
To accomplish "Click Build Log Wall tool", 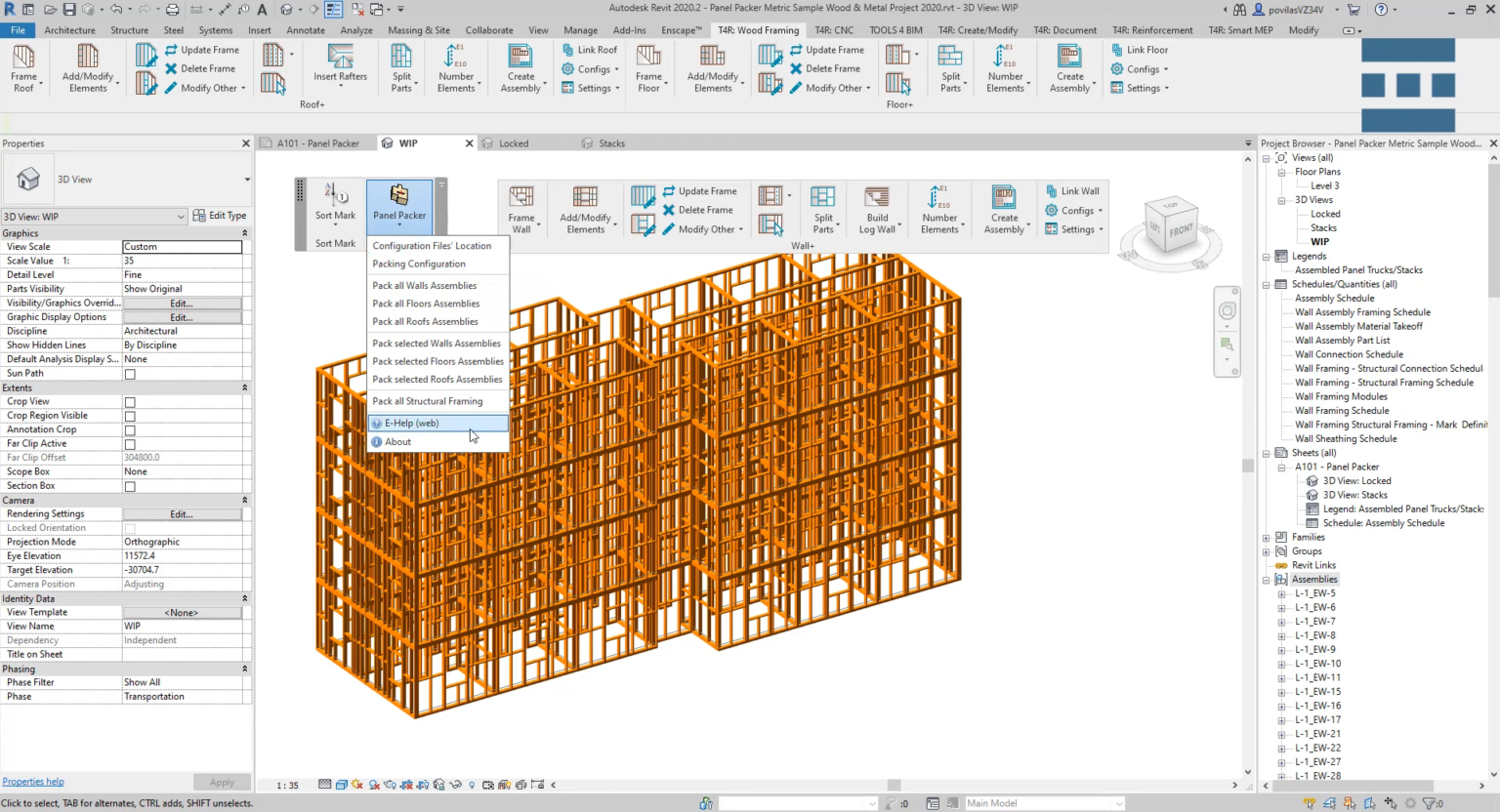I will click(x=877, y=210).
